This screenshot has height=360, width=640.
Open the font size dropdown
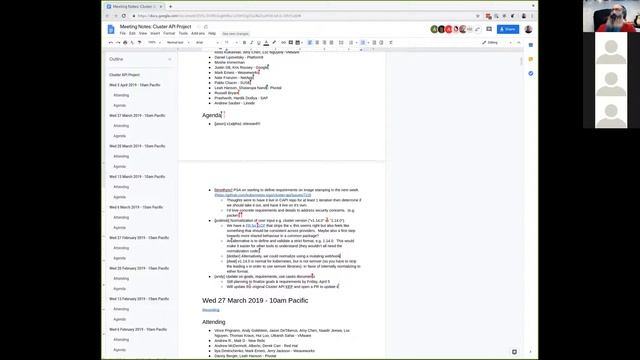coord(230,42)
